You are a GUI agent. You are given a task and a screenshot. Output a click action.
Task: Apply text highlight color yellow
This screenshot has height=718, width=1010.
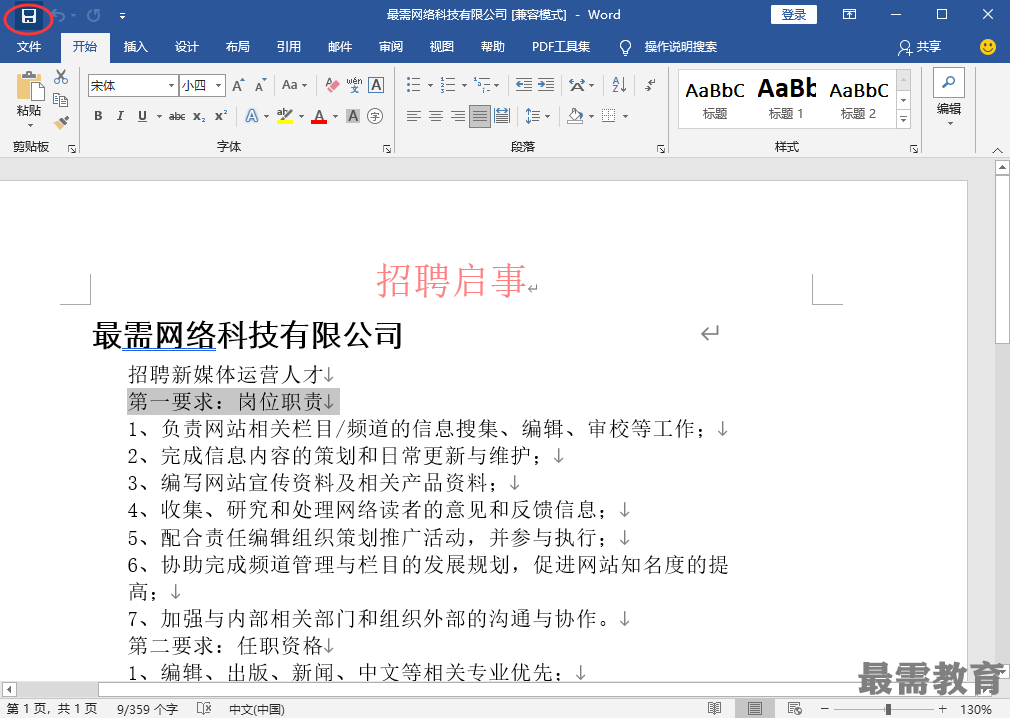pyautogui.click(x=285, y=116)
